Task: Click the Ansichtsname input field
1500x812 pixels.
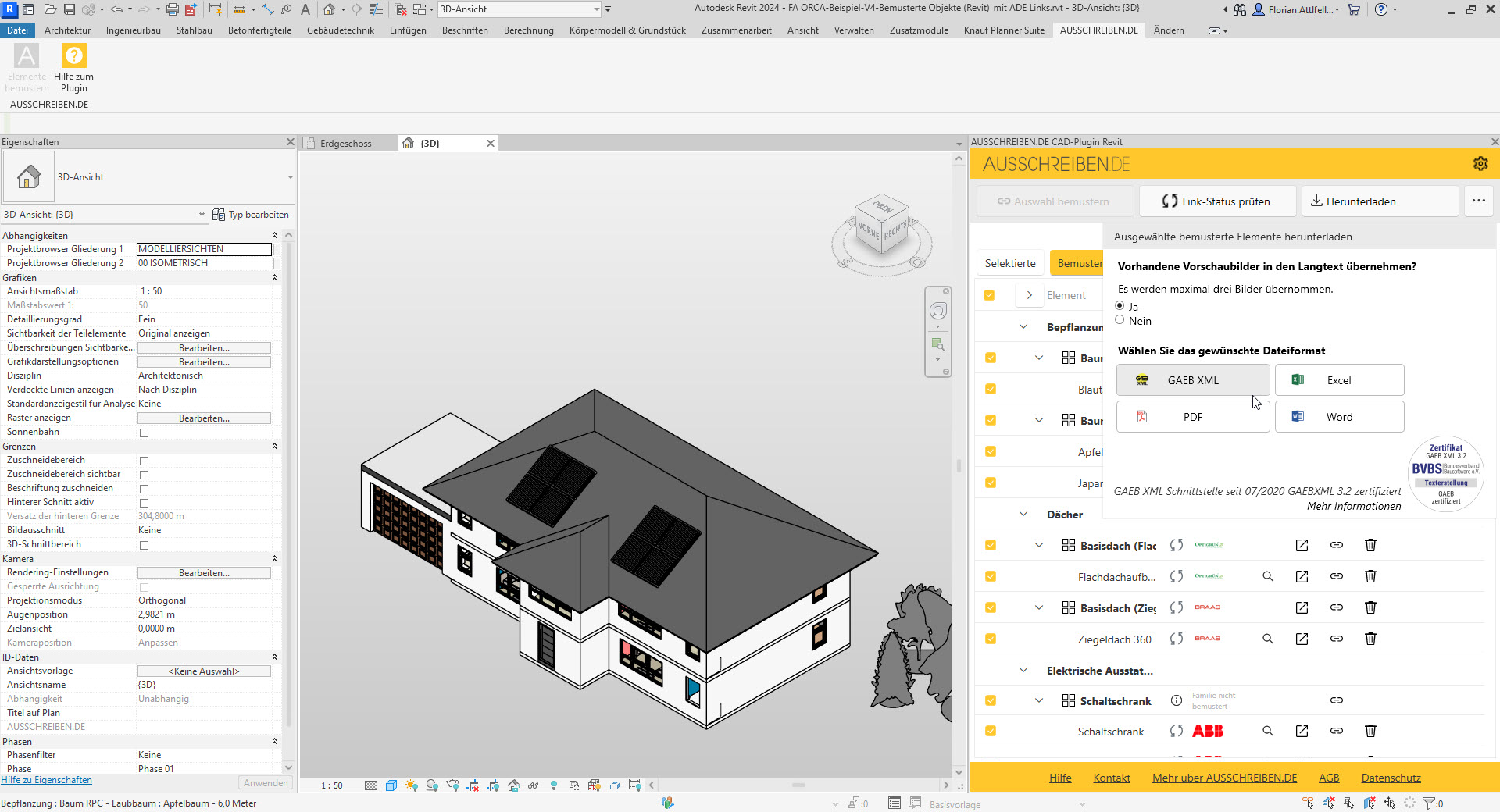Action: tap(203, 685)
